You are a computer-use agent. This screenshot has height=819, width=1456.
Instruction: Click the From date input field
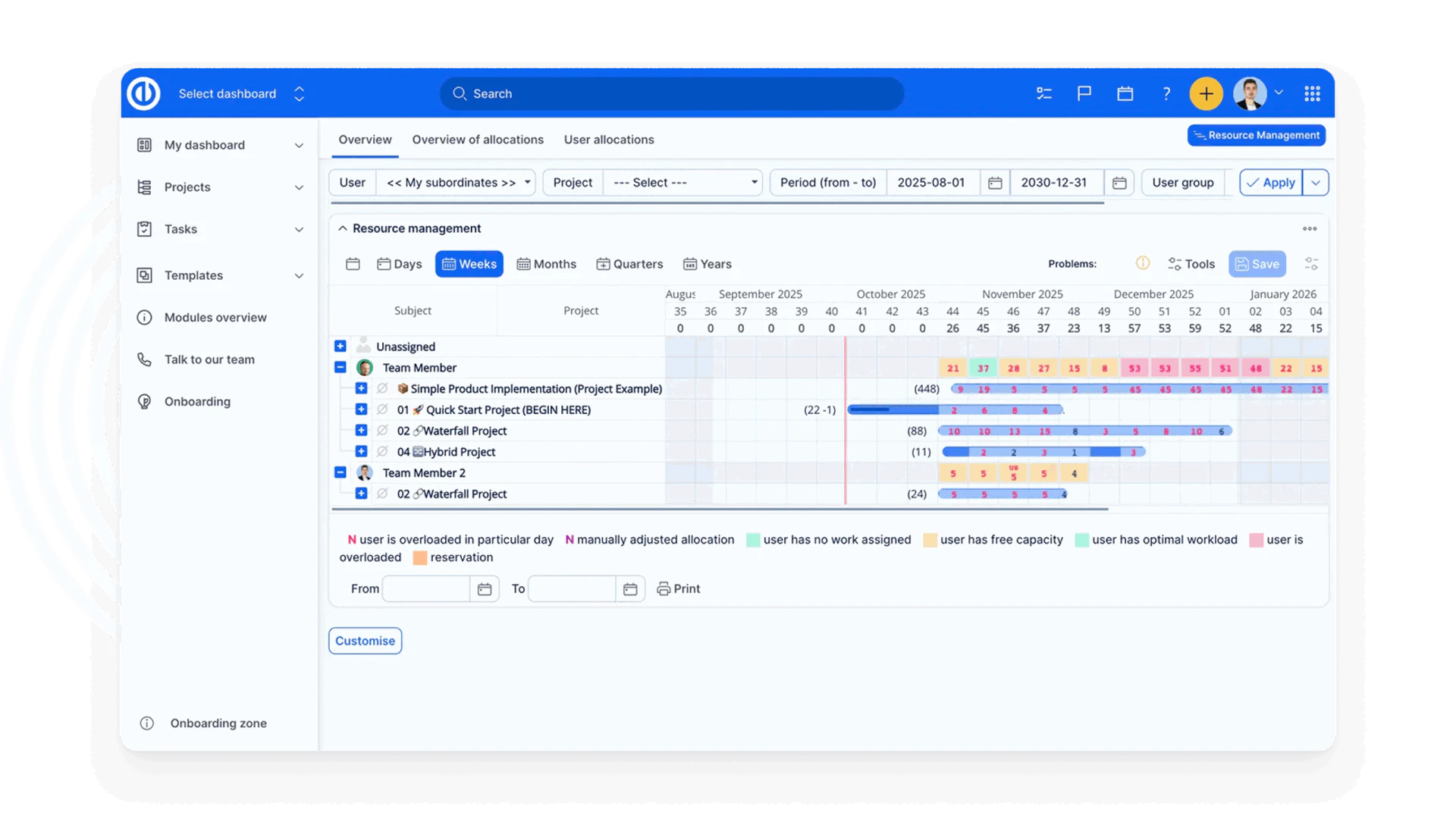coord(425,588)
